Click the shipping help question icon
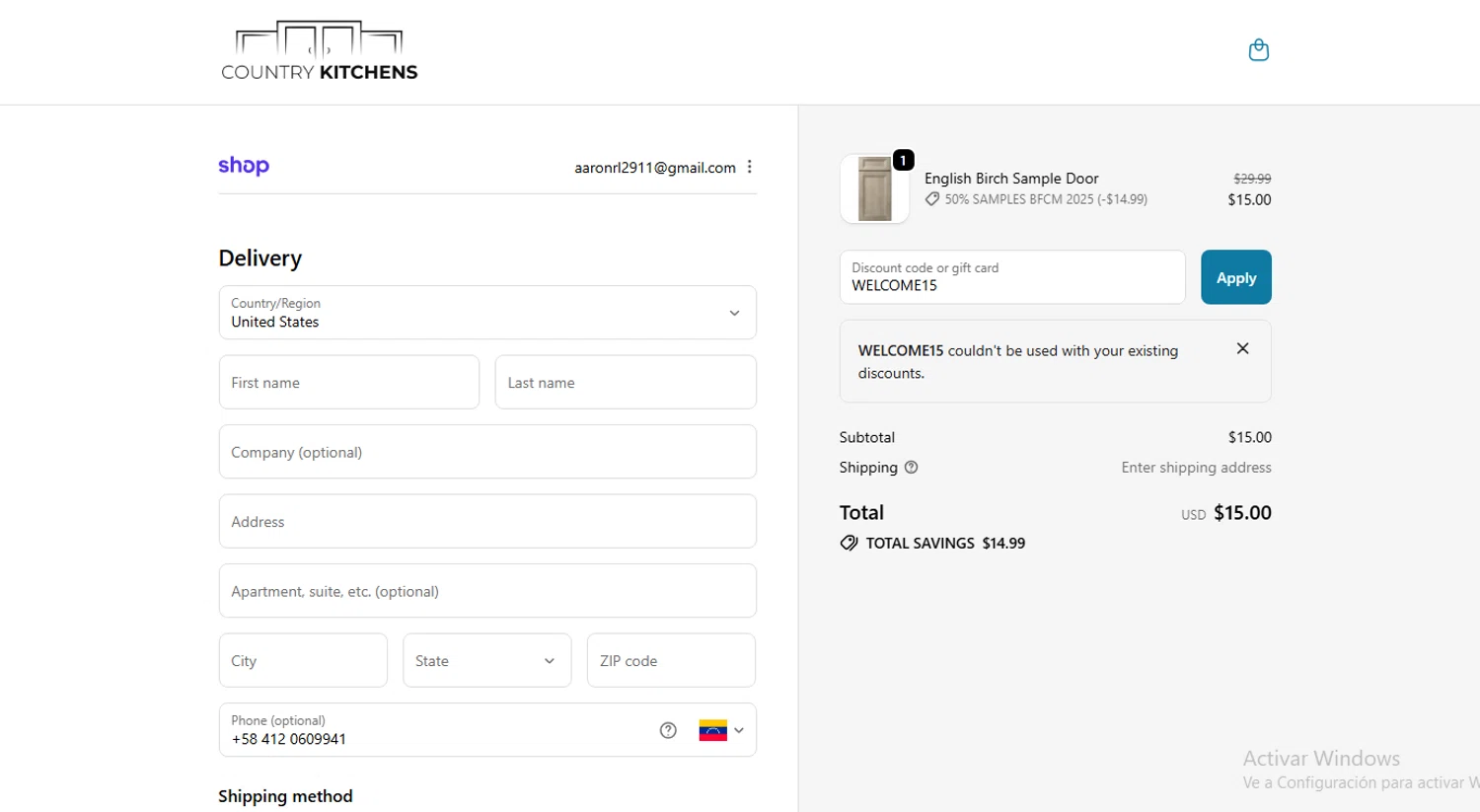Screen dimensions: 1480x812 pos(911,468)
